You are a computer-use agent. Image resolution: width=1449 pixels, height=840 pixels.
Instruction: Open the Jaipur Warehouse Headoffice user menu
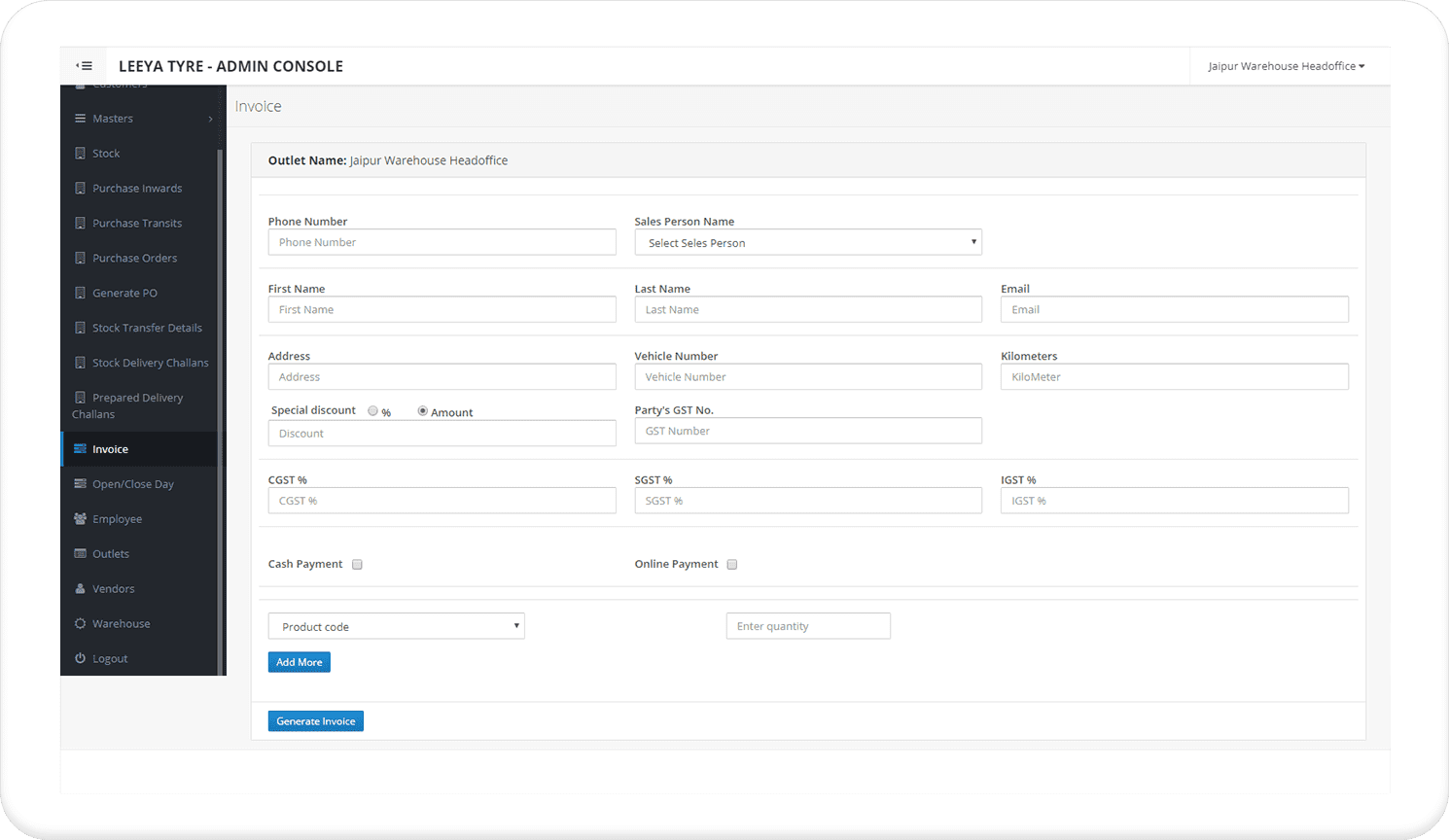coord(1286,66)
